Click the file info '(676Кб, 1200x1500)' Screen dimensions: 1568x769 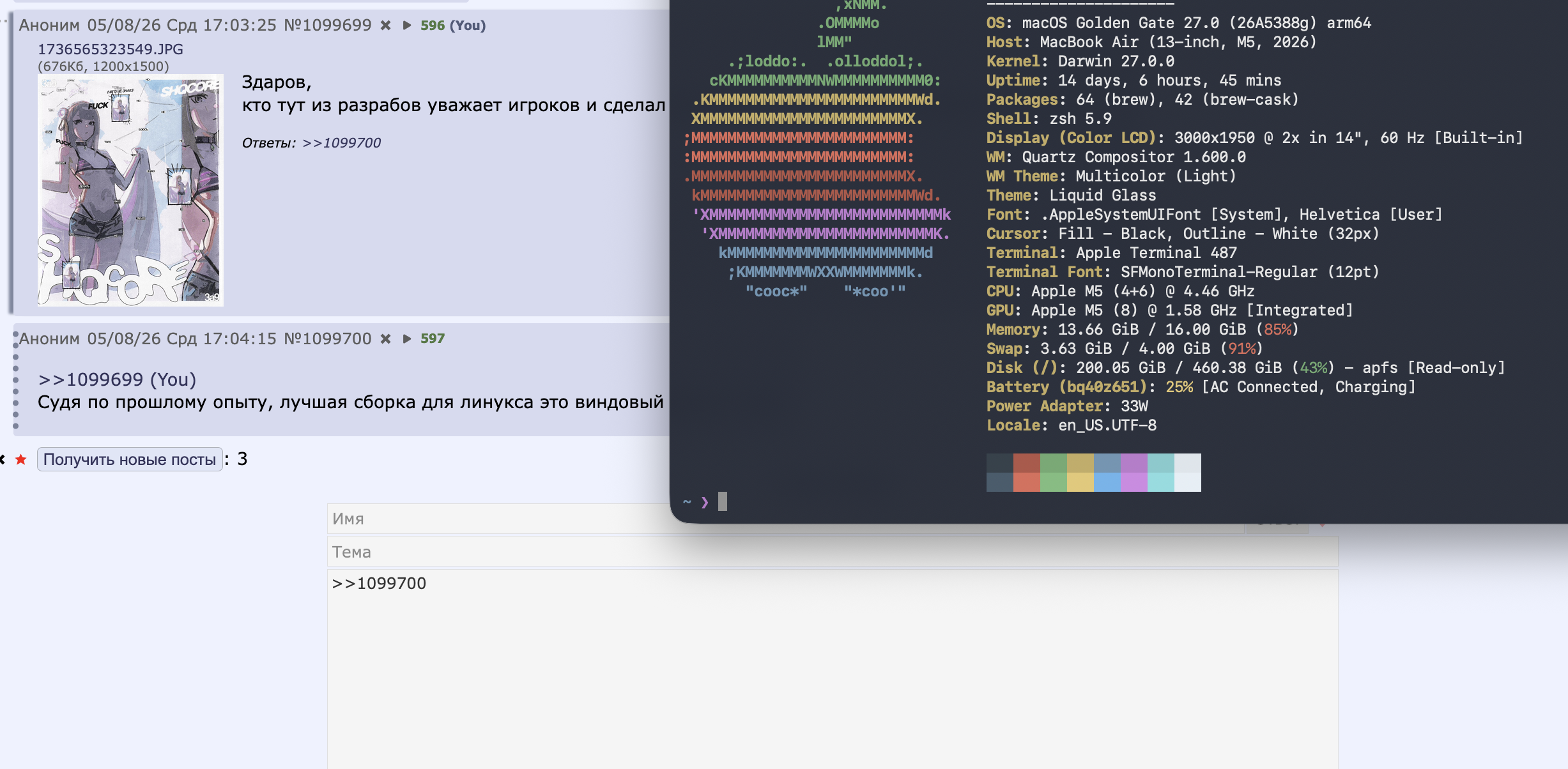click(104, 66)
